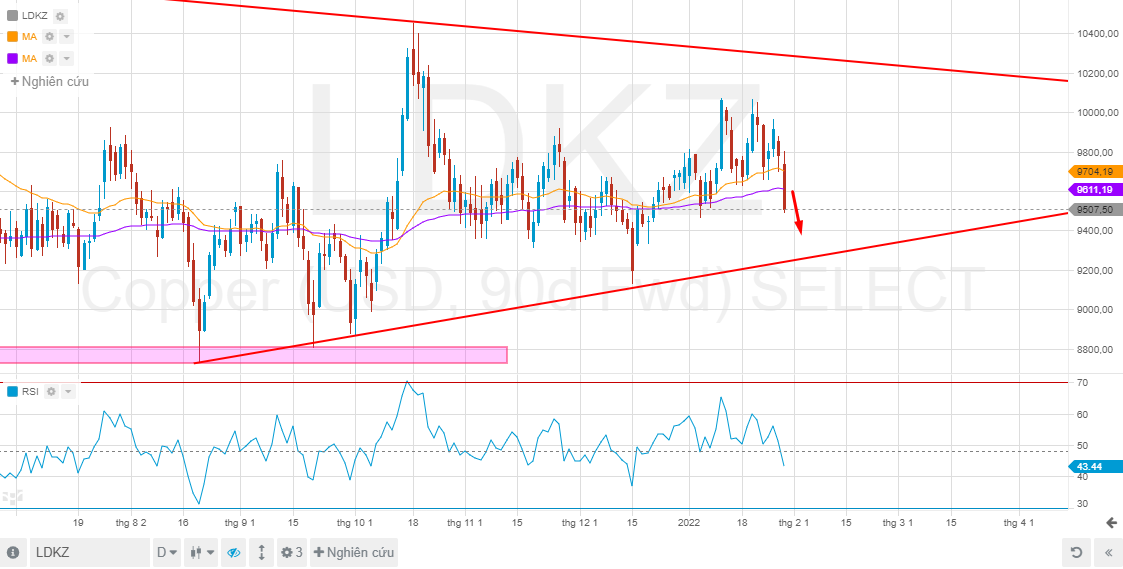Open candlestick chart type dropdown
Image resolution: width=1123 pixels, height=569 pixels.
point(203,553)
